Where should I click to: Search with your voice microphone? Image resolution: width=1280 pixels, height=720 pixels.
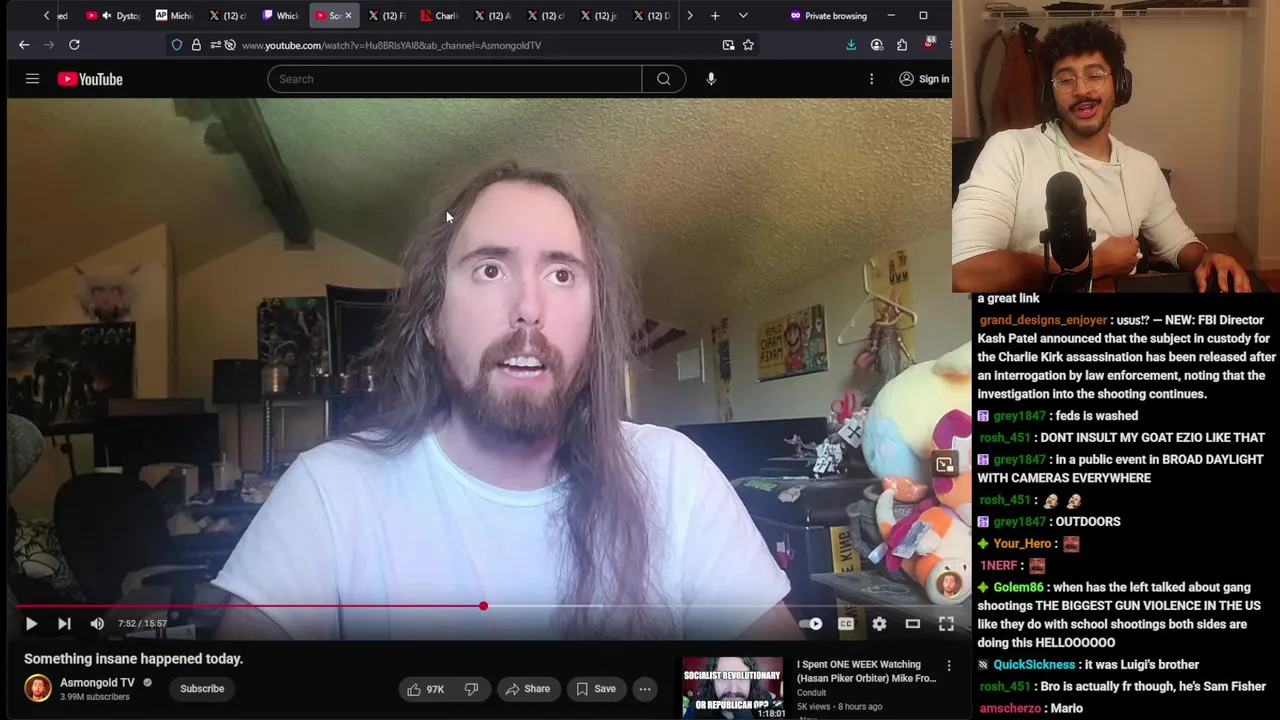click(x=711, y=79)
